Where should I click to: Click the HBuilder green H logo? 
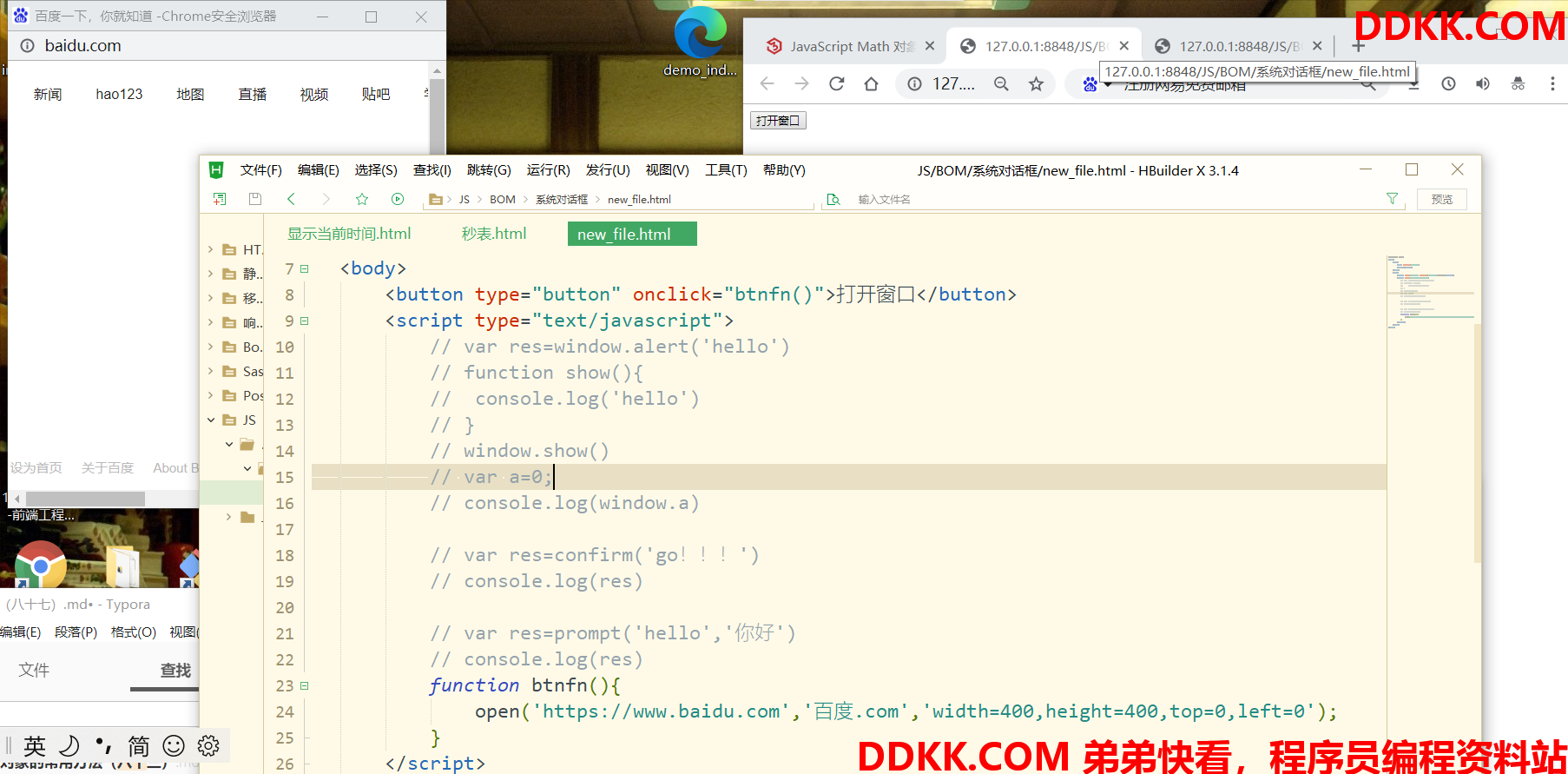216,170
